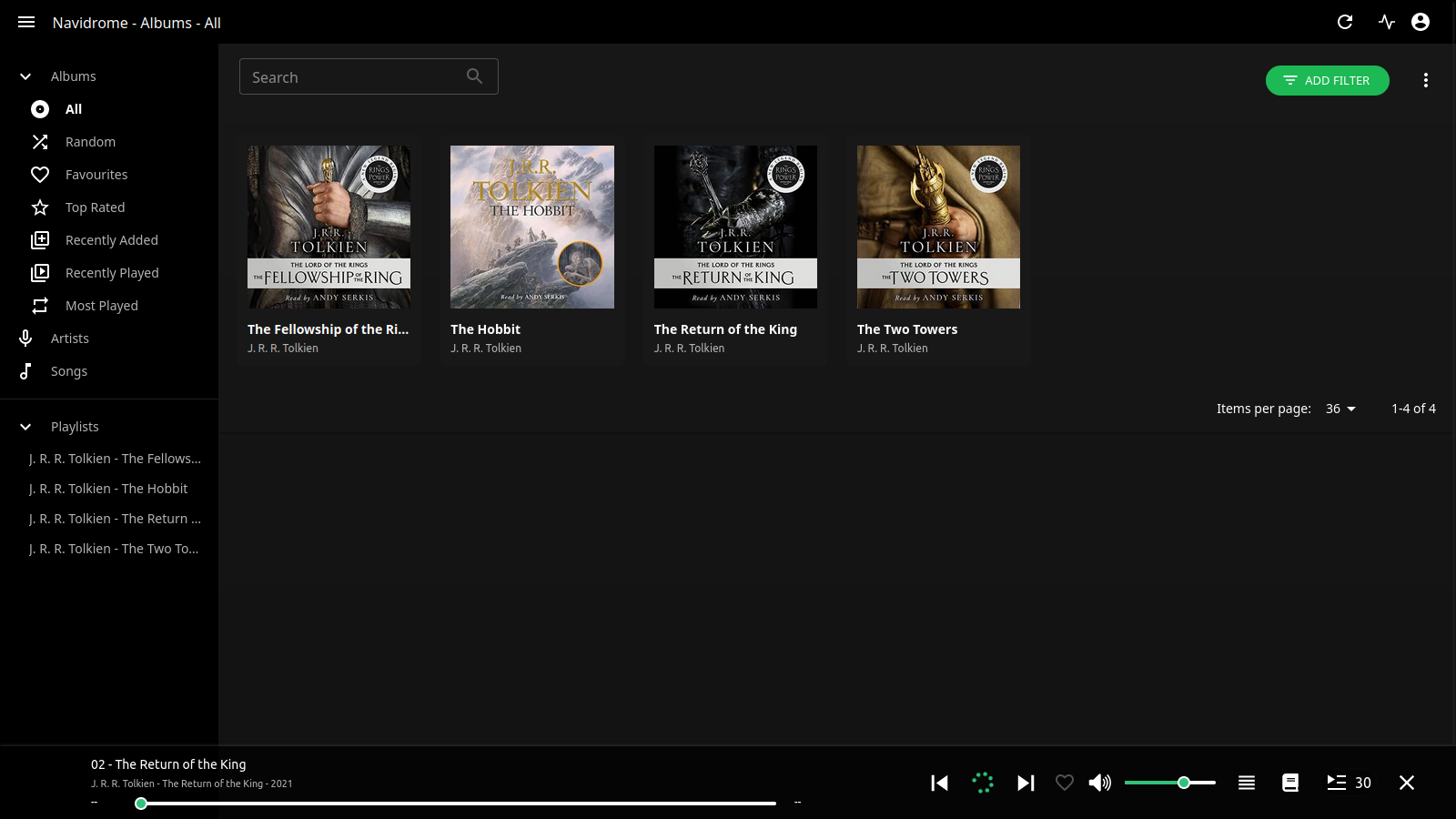Open the activity monitor icon

click(x=1387, y=22)
